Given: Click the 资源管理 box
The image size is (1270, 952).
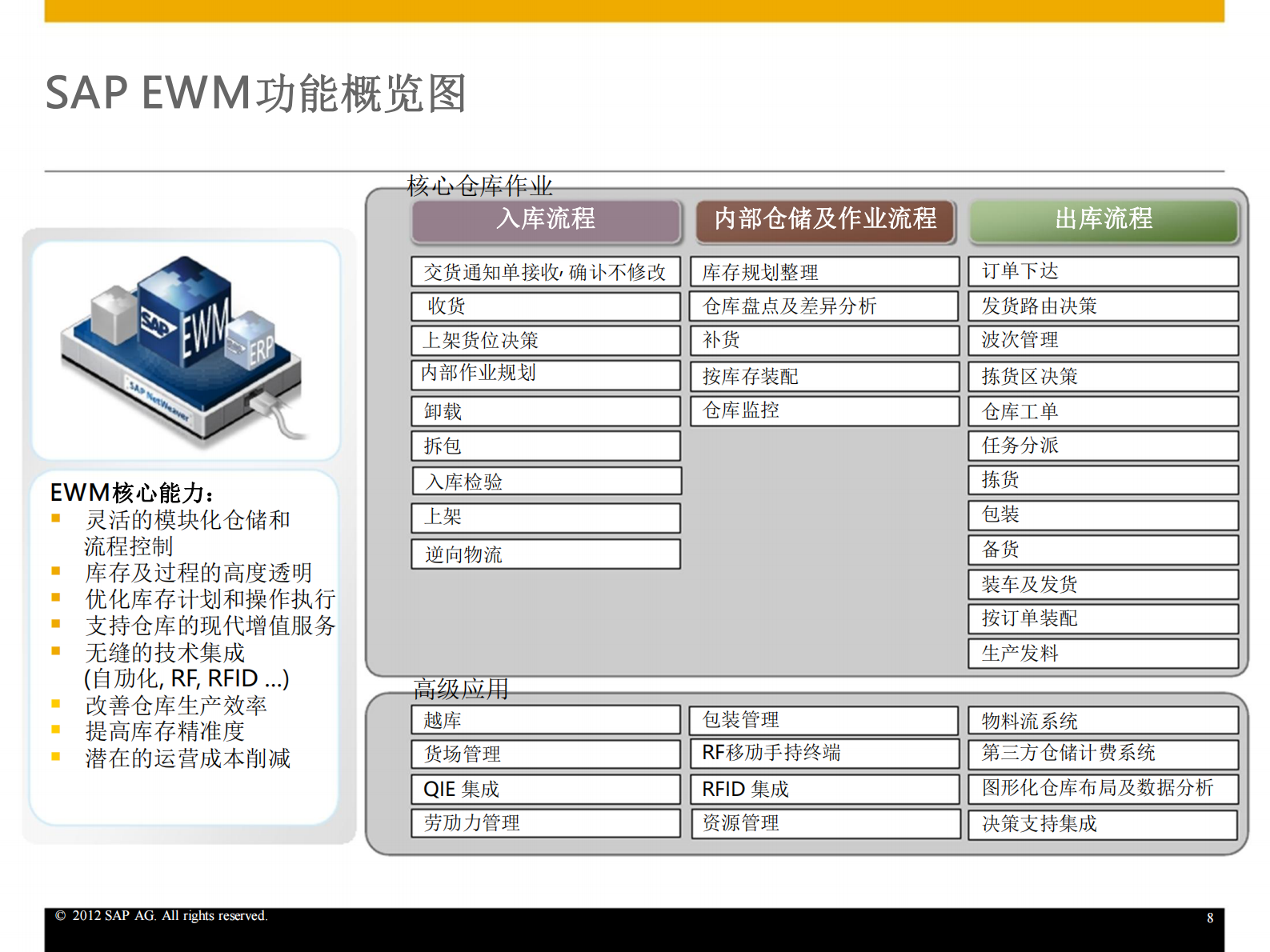Looking at the screenshot, I should pos(824,823).
